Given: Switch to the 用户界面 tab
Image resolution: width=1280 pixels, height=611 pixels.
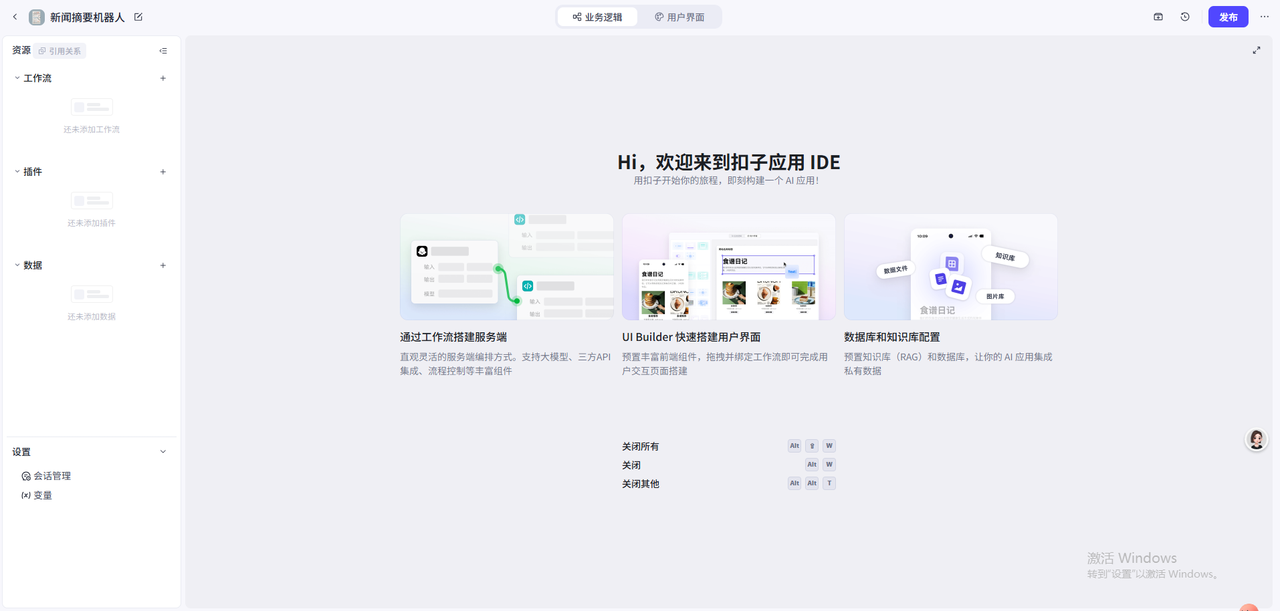Looking at the screenshot, I should coord(680,17).
